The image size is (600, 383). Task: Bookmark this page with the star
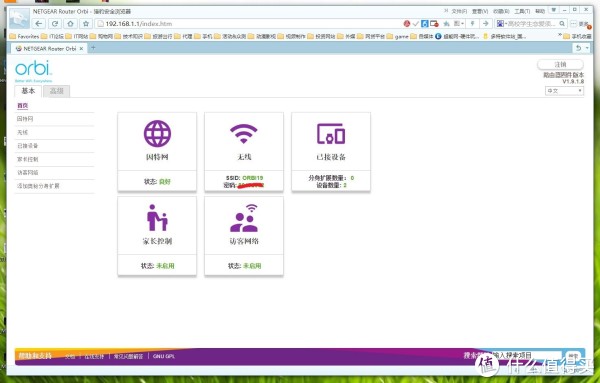86,24
